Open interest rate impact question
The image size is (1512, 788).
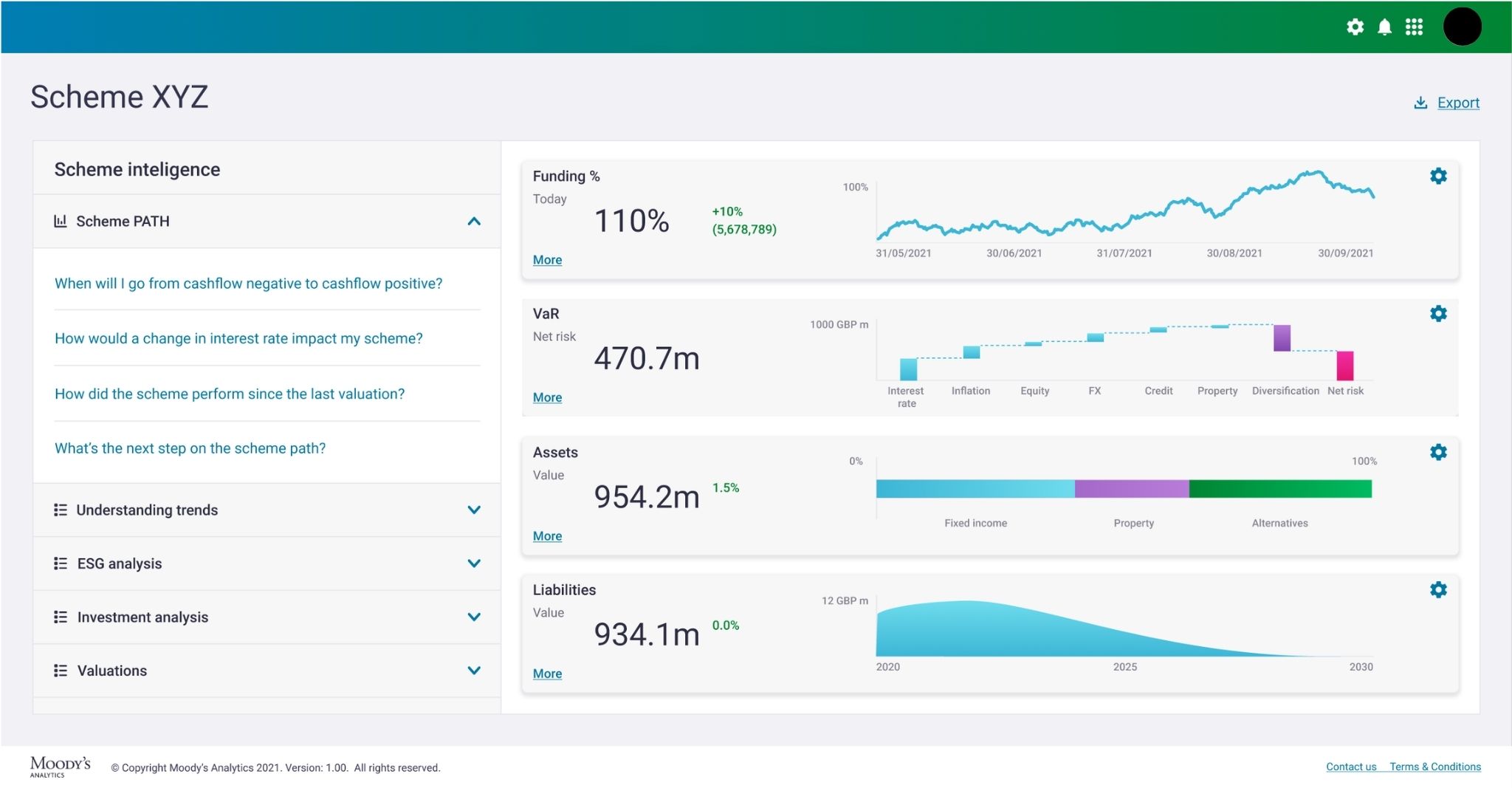tap(238, 338)
